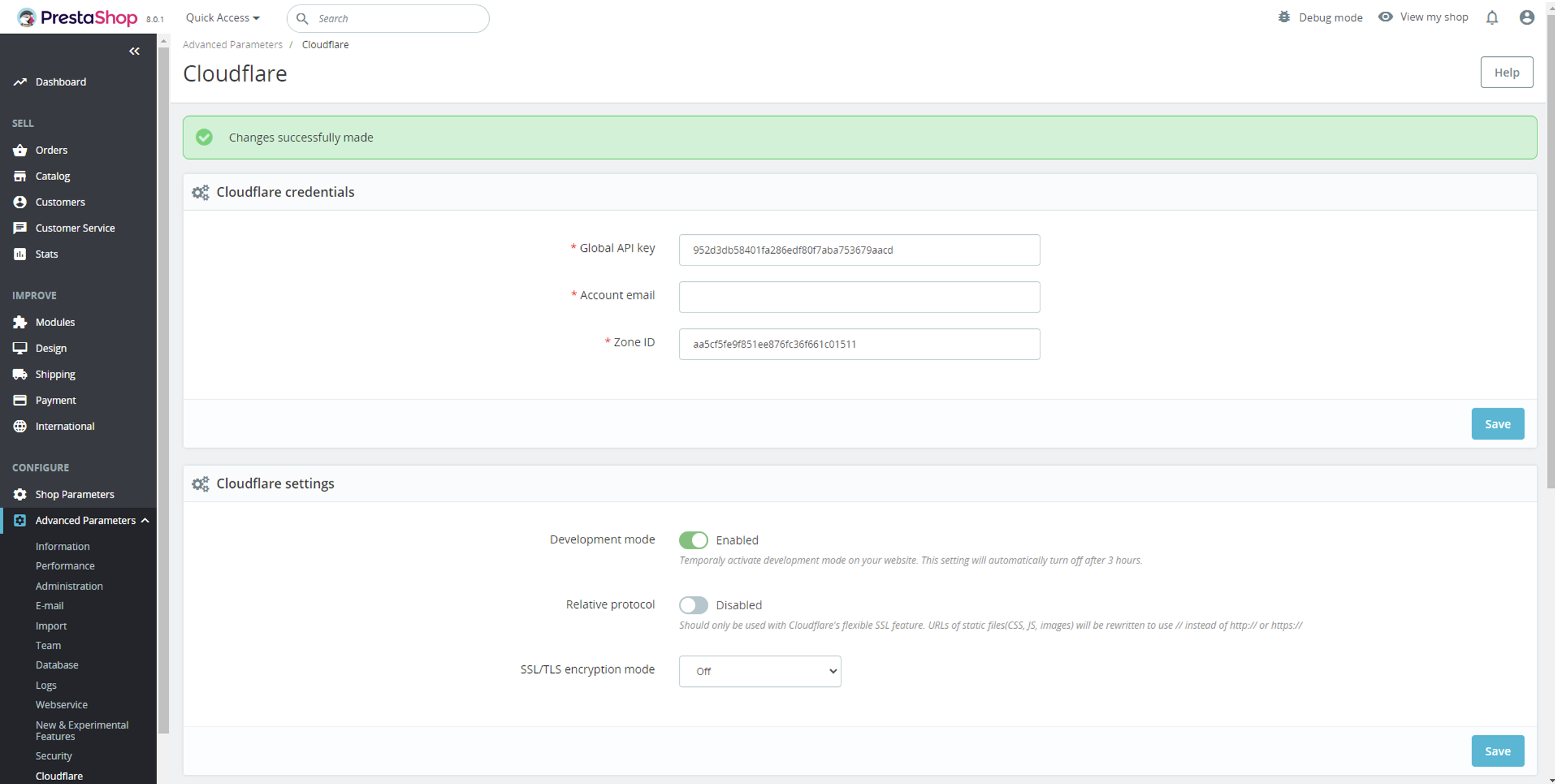Click the Stats chart icon
Screen dimensions: 1555x784
point(20,254)
